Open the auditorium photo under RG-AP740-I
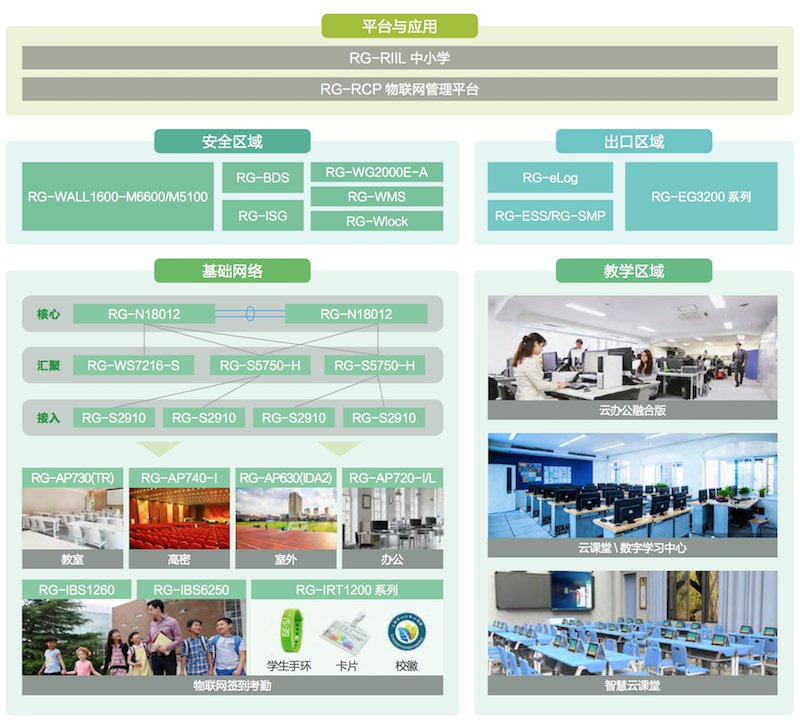 click(x=179, y=518)
